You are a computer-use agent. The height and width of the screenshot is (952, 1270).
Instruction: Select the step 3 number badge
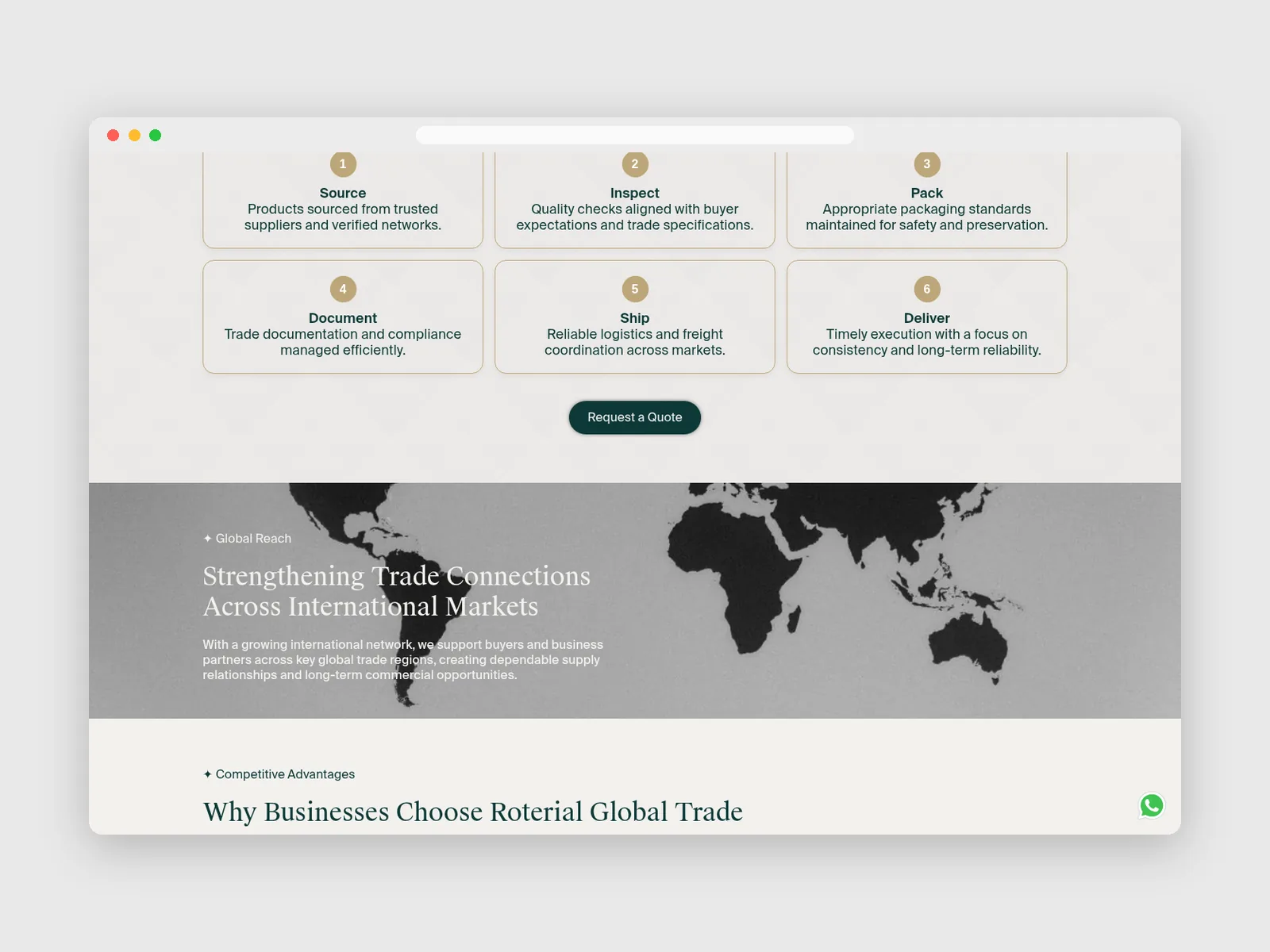[x=927, y=164]
